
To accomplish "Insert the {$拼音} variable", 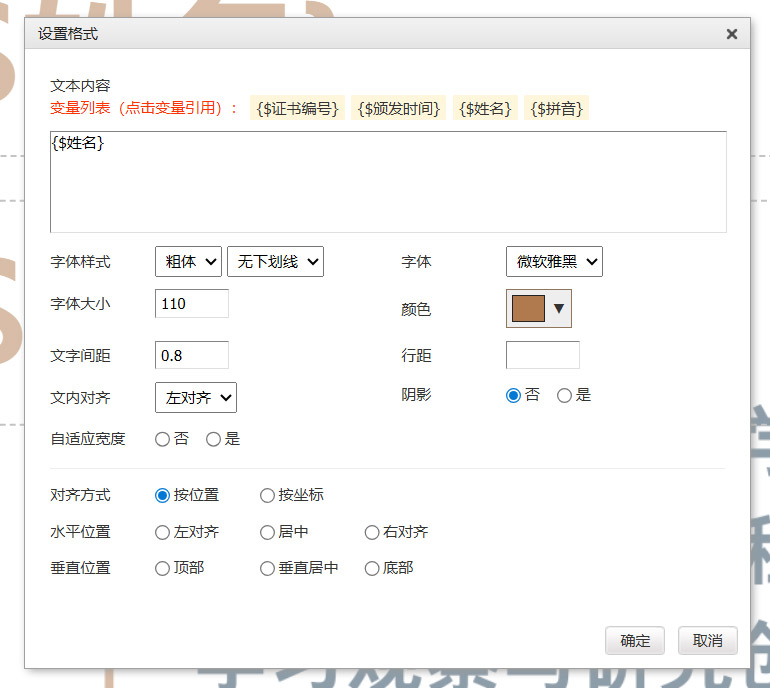I will pyautogui.click(x=556, y=108).
